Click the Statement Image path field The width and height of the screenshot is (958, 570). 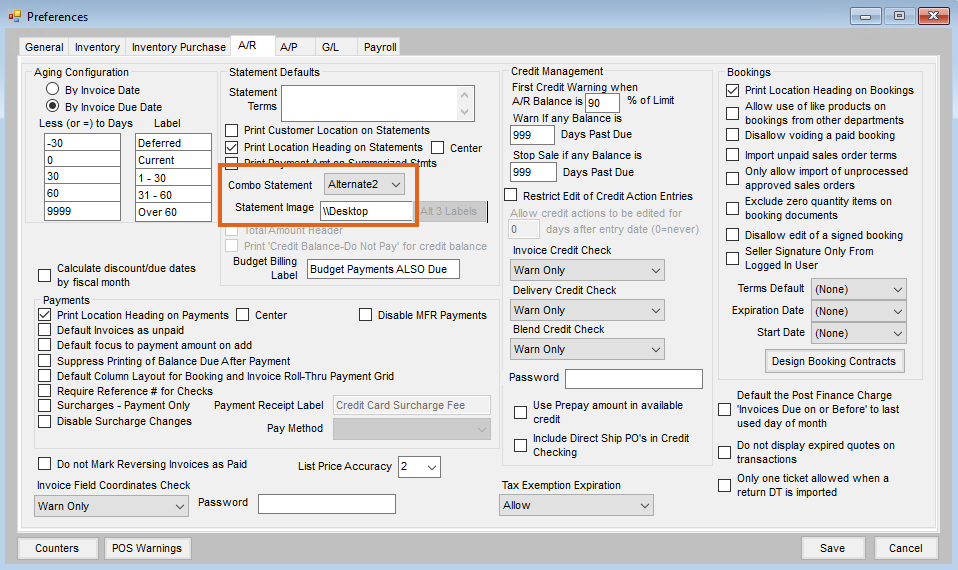pyautogui.click(x=367, y=211)
